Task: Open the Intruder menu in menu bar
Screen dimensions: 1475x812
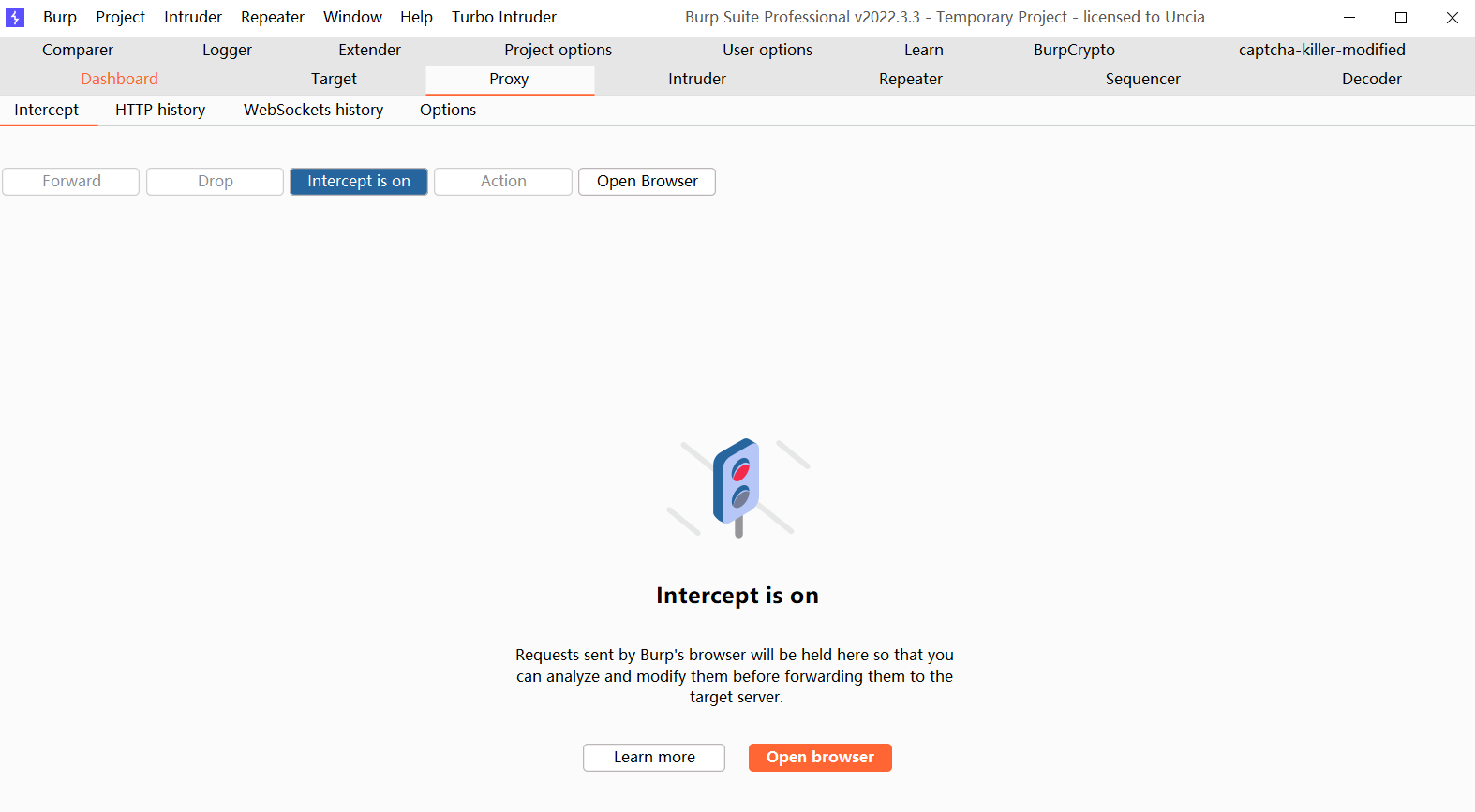Action: click(x=193, y=17)
